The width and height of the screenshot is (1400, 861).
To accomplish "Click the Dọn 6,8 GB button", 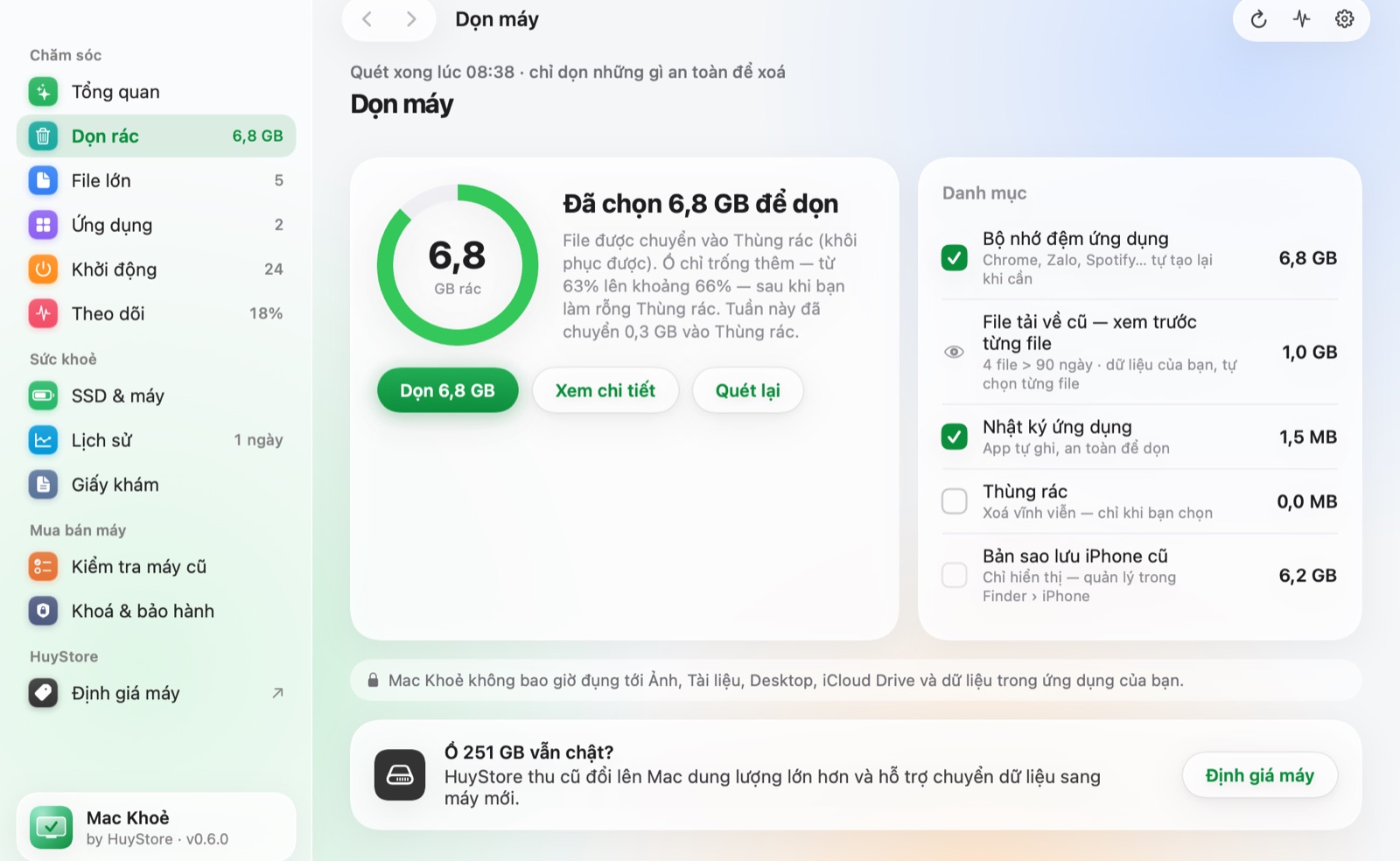I will (x=447, y=390).
